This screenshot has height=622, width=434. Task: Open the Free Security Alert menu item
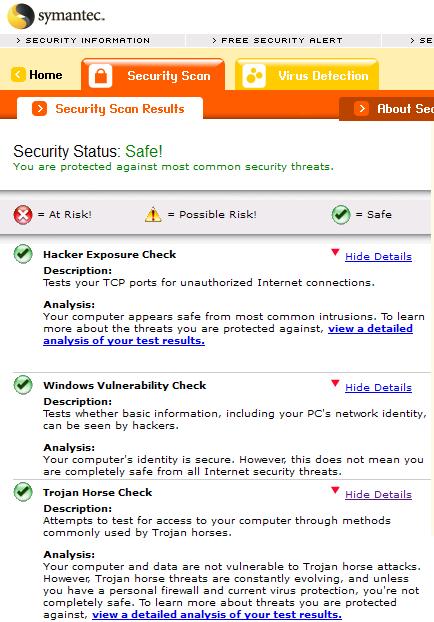pyautogui.click(x=277, y=40)
